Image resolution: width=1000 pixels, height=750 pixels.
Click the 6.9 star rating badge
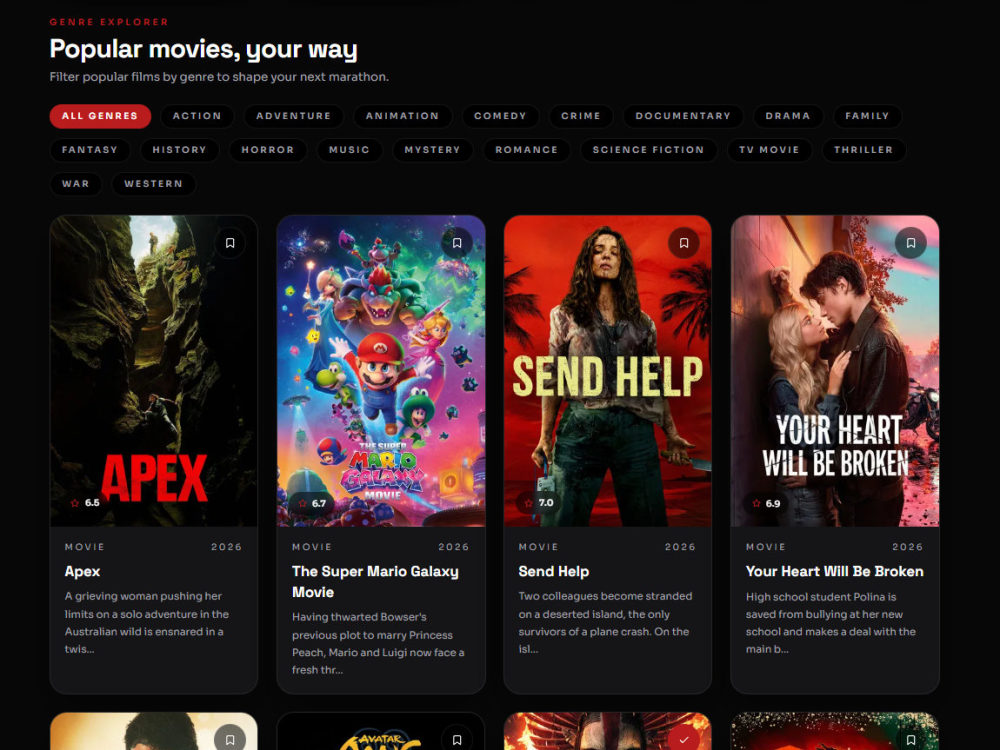click(x=766, y=503)
